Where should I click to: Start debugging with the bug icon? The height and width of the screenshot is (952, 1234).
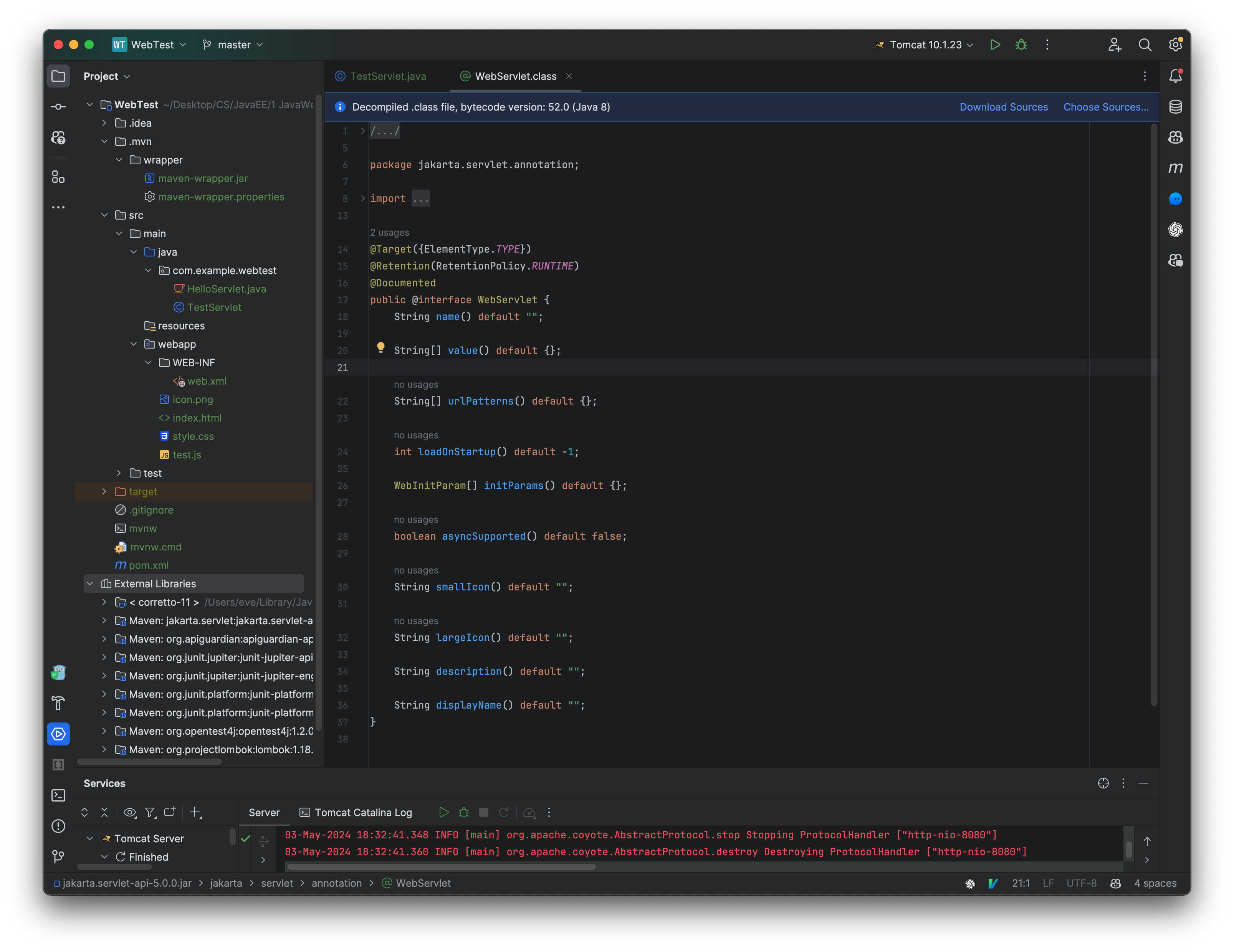pos(1022,45)
